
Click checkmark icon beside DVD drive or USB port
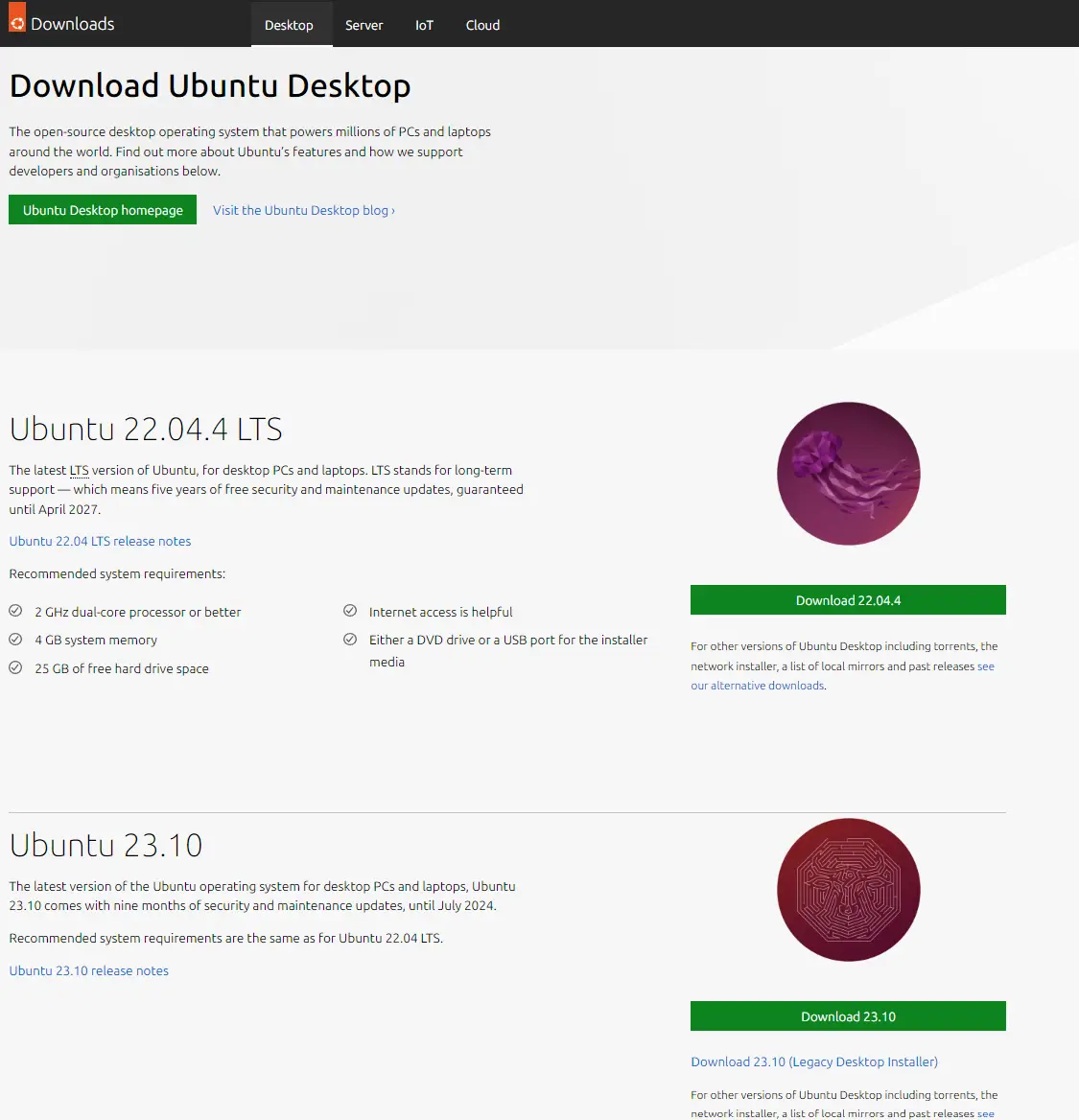[x=350, y=640]
